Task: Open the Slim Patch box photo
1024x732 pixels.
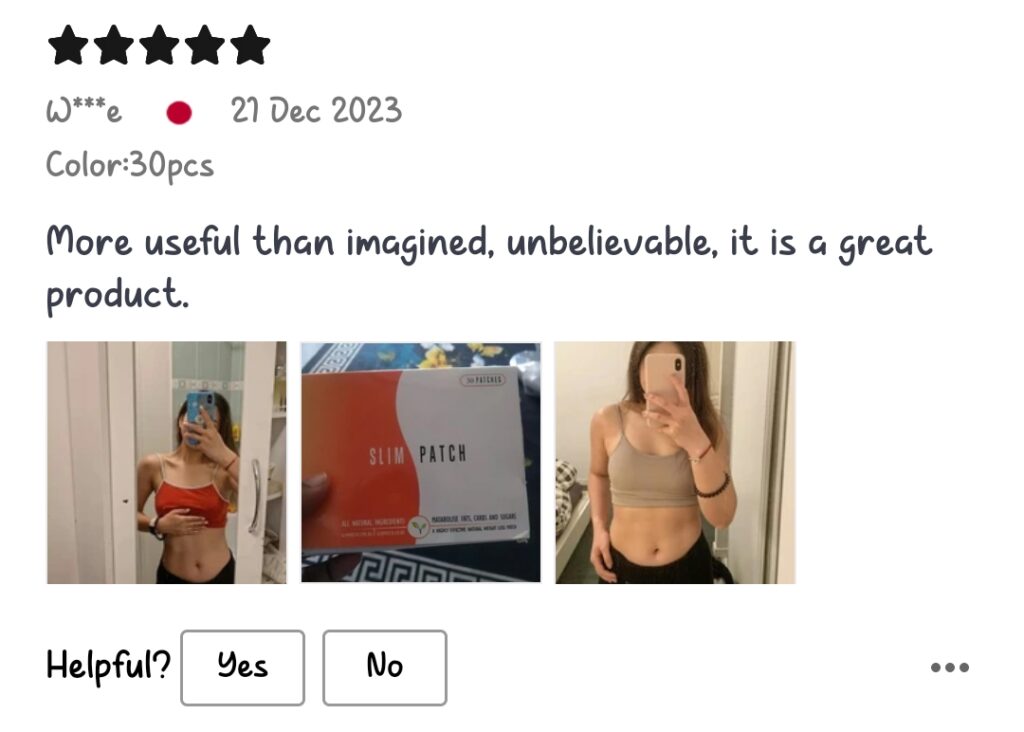Action: (421, 462)
